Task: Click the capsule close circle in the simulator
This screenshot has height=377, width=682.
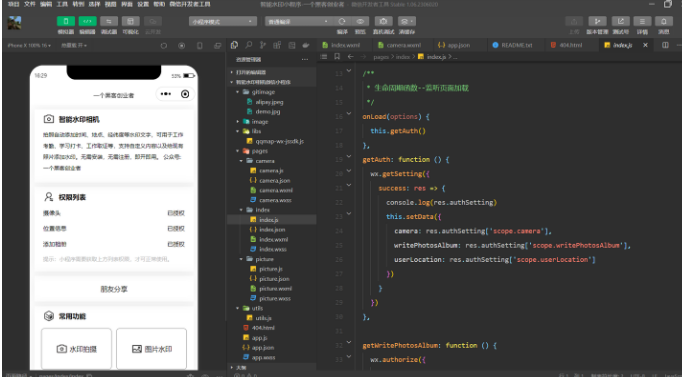Action: click(185, 94)
